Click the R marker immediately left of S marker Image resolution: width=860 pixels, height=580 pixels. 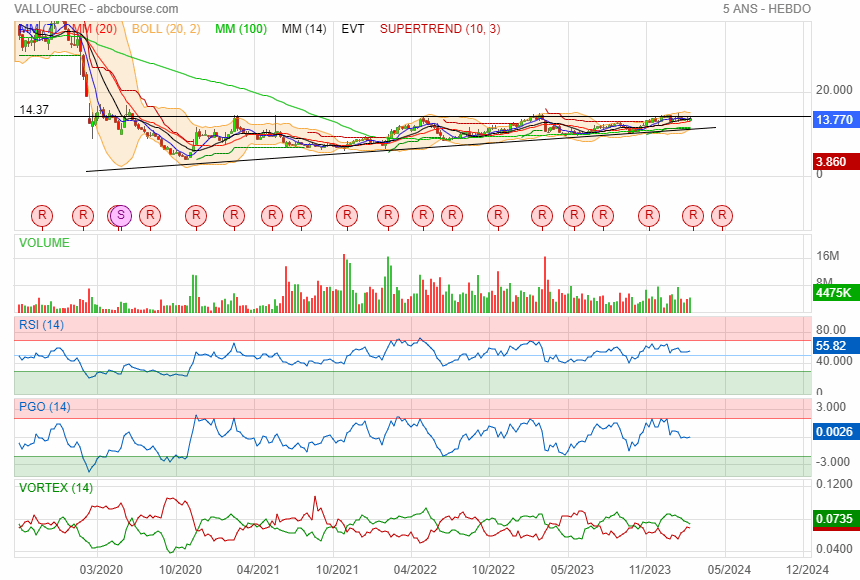(84, 214)
